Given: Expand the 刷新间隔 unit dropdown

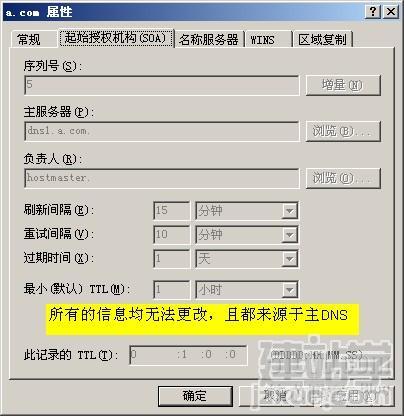Looking at the screenshot, I should (x=289, y=211).
